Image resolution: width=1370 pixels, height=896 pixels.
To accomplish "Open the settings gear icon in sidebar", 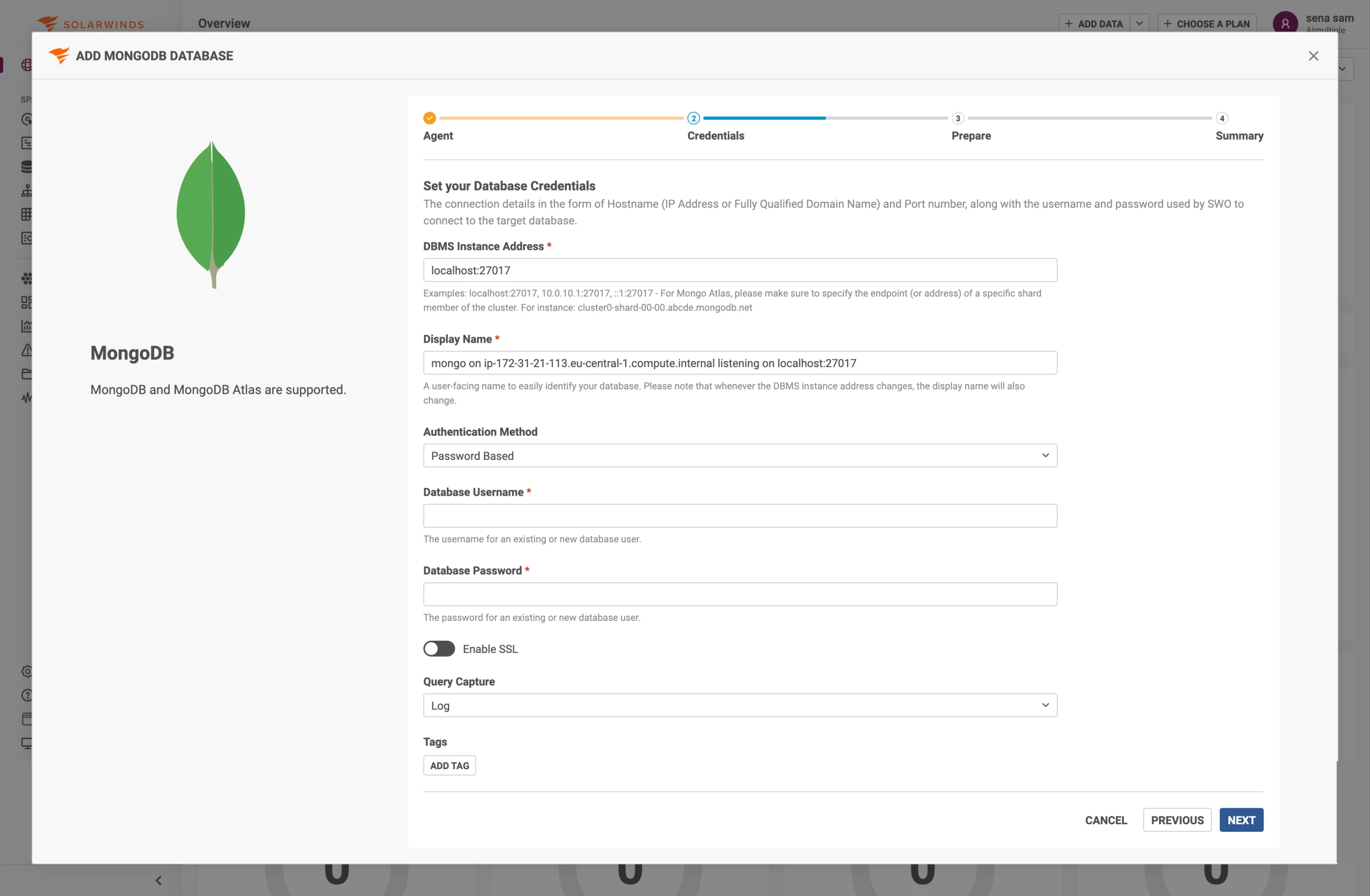I will 26,671.
